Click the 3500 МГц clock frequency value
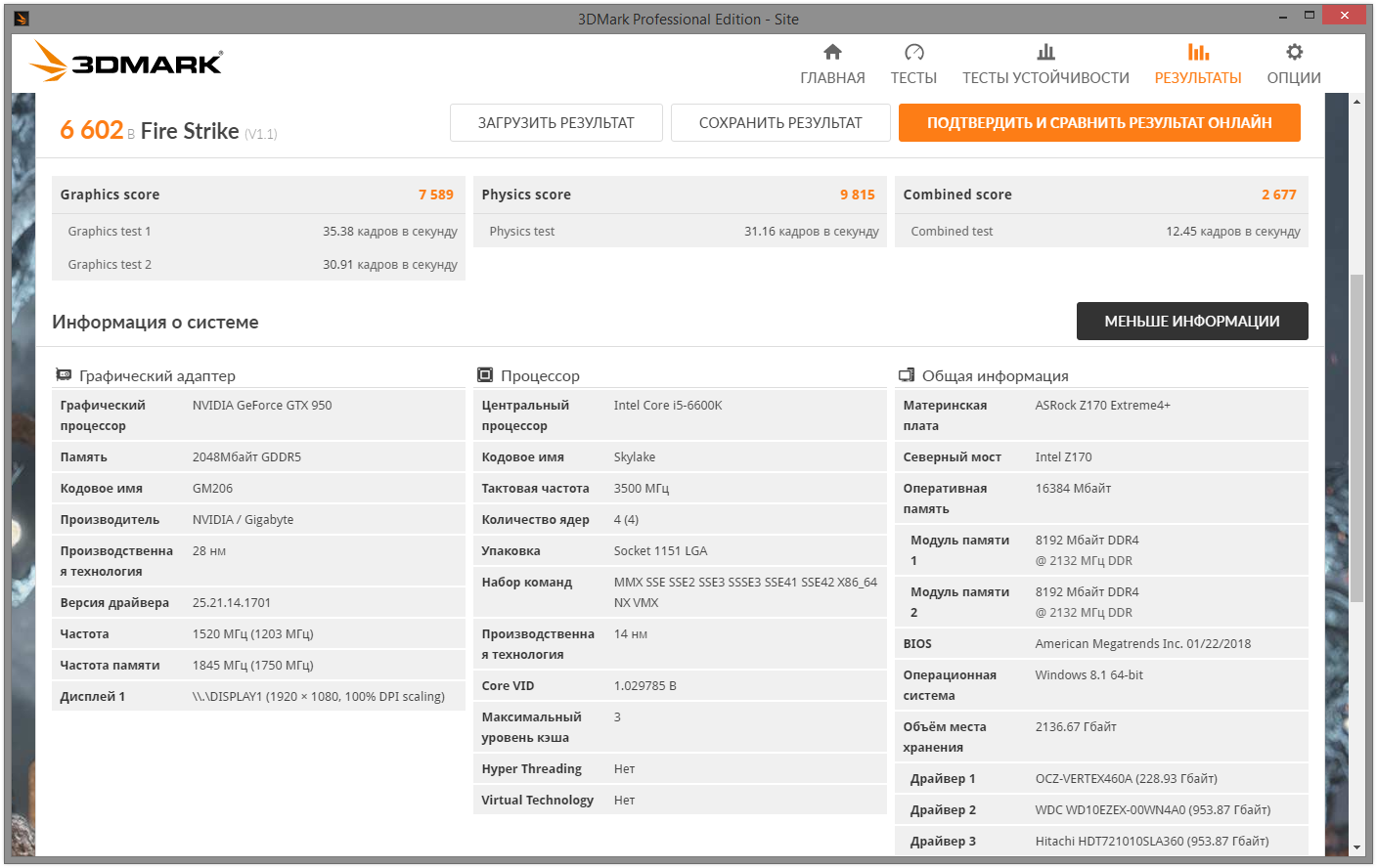Image resolution: width=1377 pixels, height=868 pixels. coord(642,489)
